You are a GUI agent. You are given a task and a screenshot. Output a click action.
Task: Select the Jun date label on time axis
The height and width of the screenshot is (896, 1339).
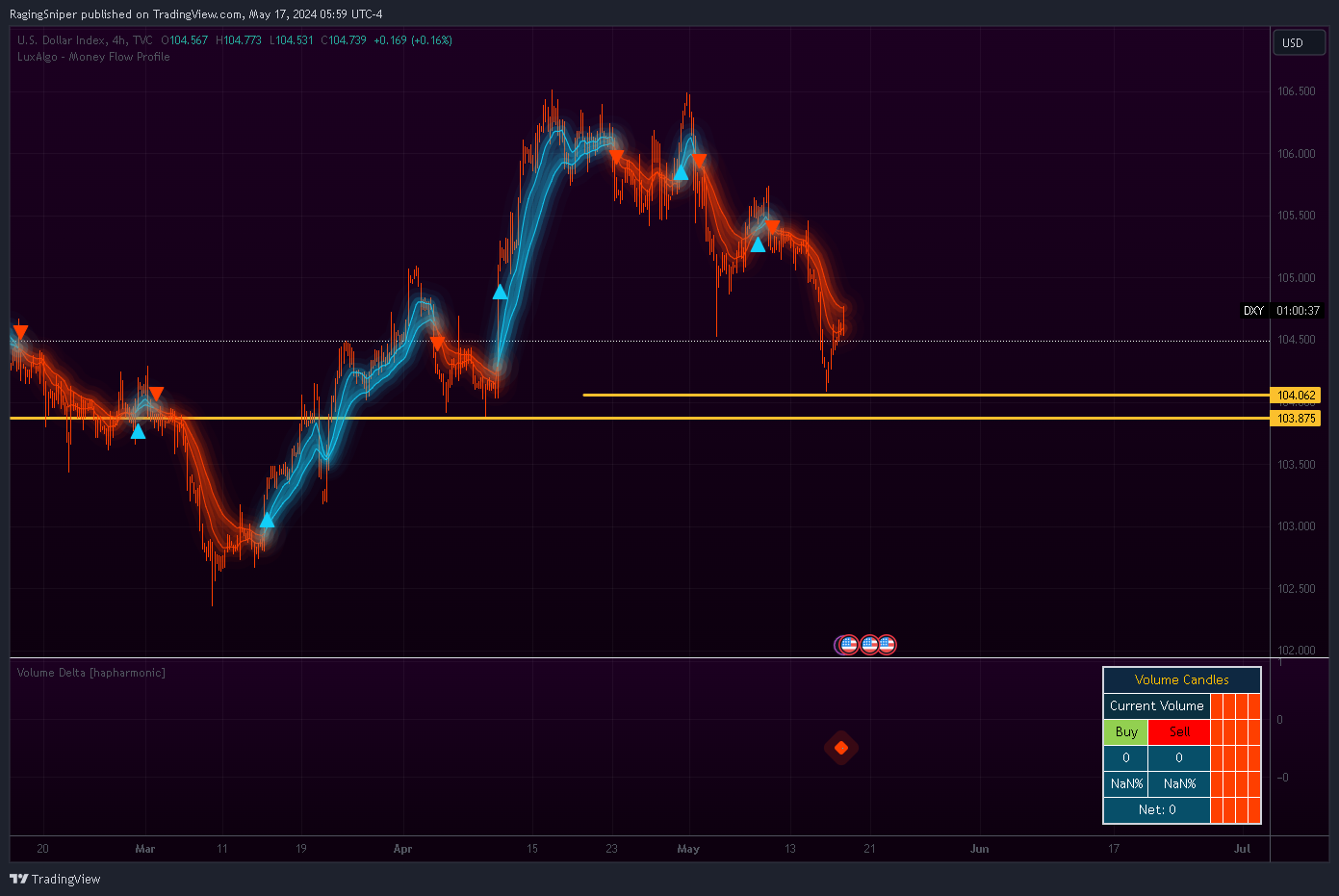[979, 849]
